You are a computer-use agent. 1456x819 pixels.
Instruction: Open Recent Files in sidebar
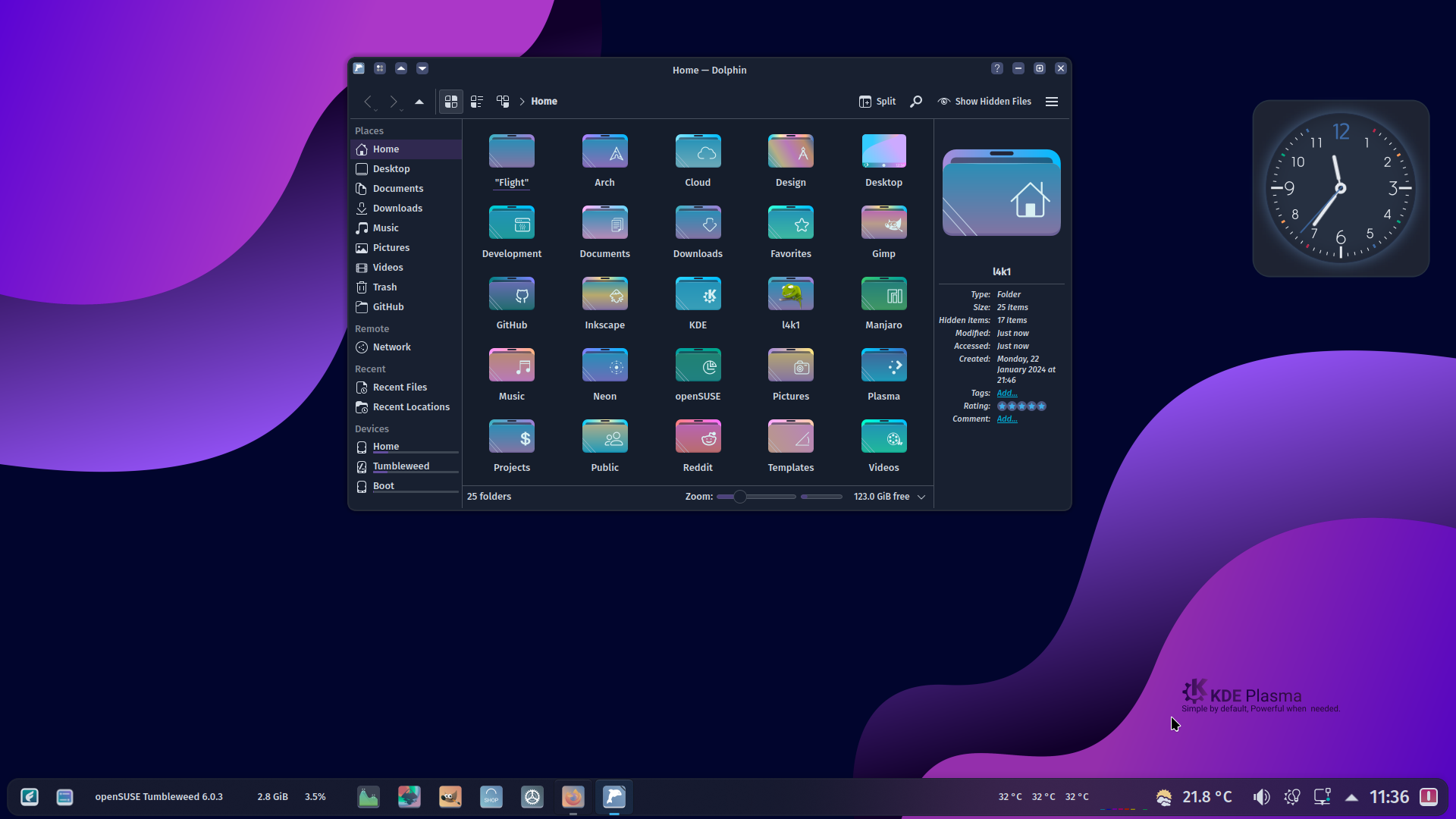[x=406, y=388]
